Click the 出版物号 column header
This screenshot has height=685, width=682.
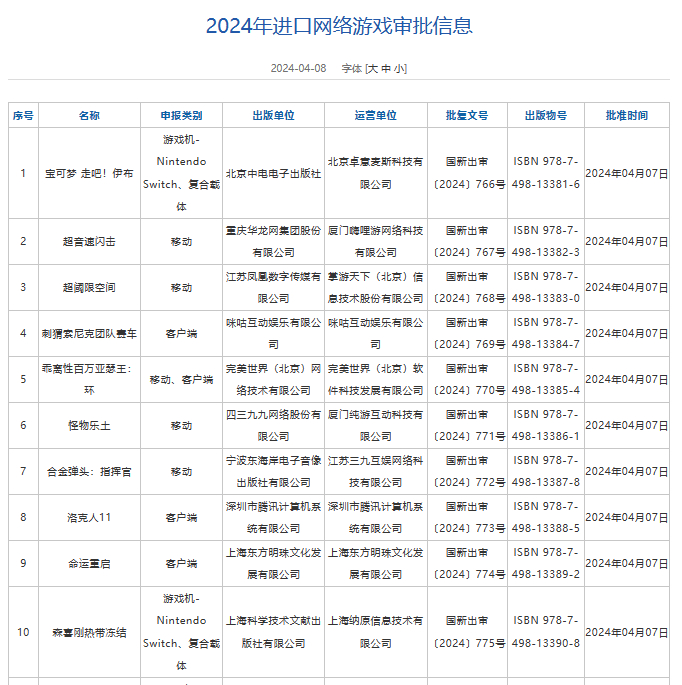coord(546,115)
